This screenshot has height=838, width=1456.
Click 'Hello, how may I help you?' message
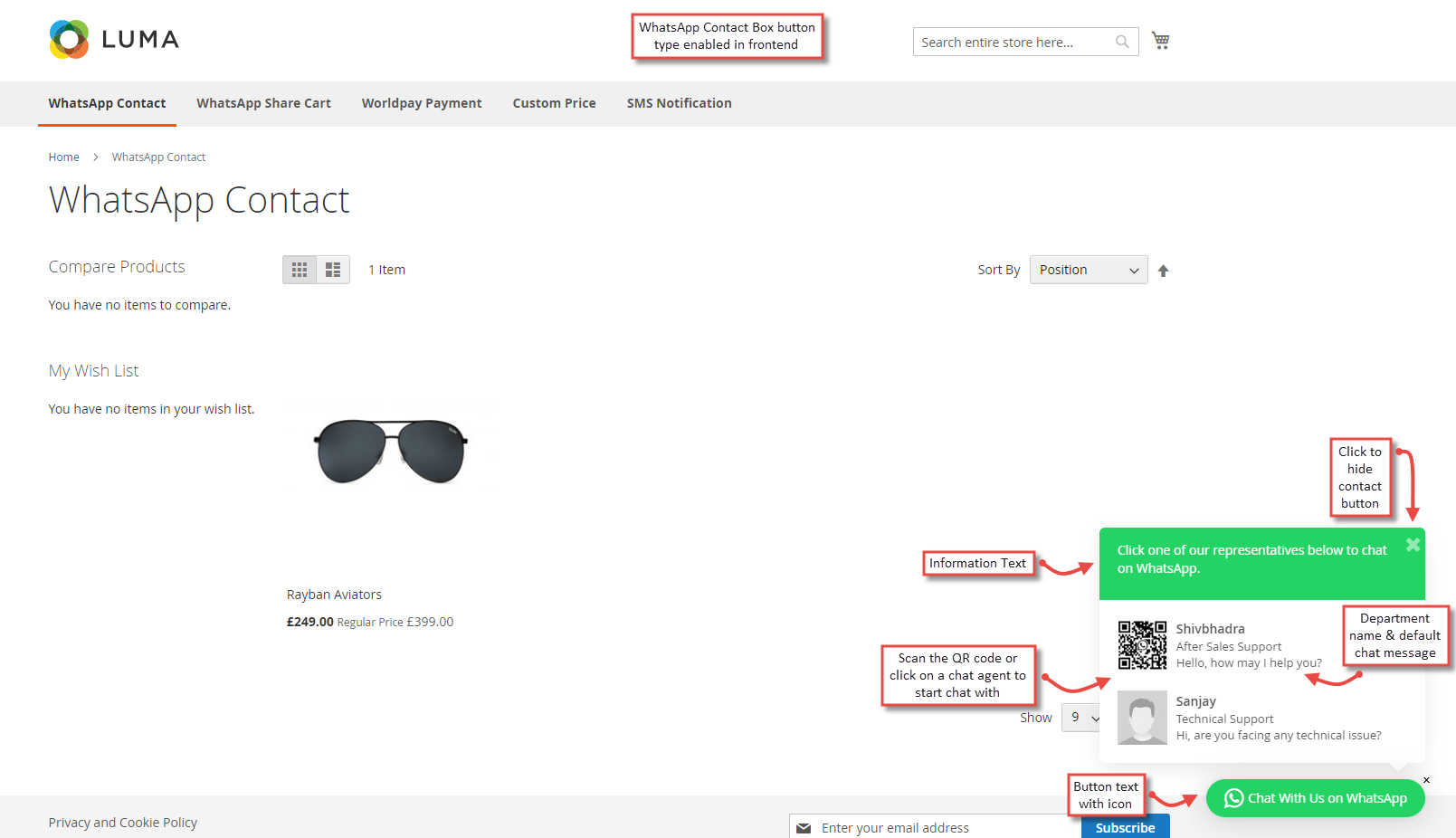pos(1249,662)
